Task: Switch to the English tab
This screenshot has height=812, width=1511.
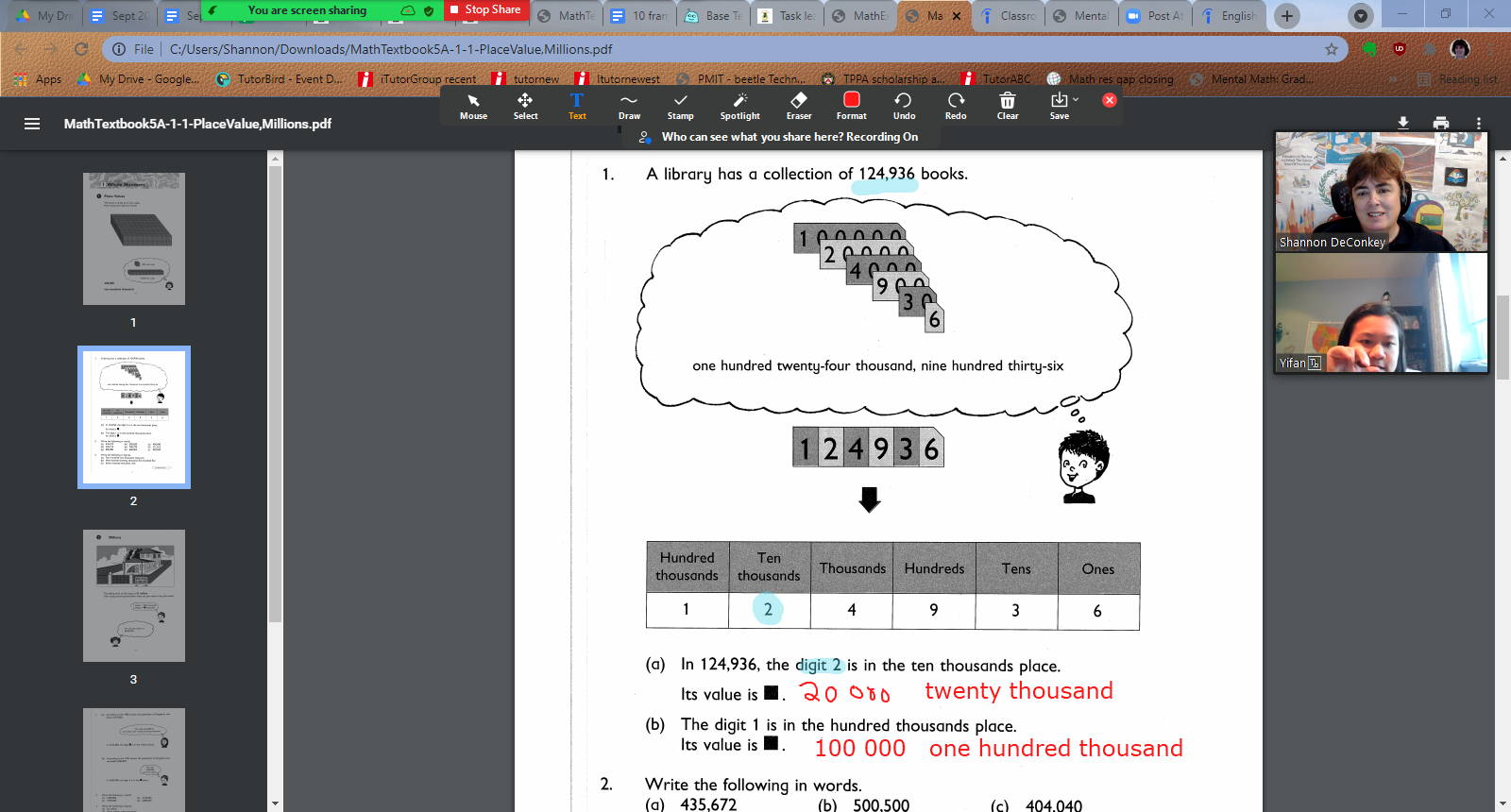Action: (x=1230, y=16)
